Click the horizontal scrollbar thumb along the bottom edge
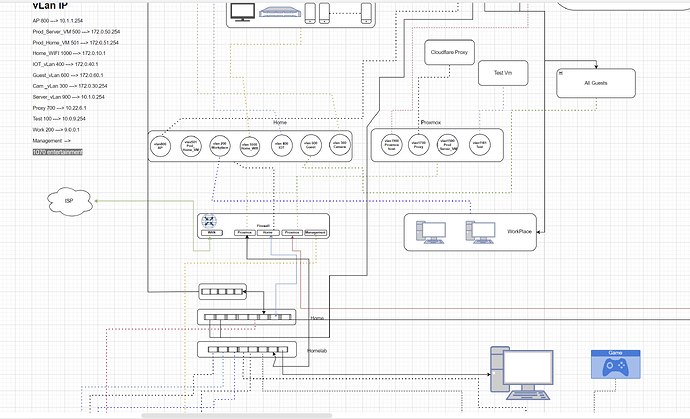 coord(237,415)
